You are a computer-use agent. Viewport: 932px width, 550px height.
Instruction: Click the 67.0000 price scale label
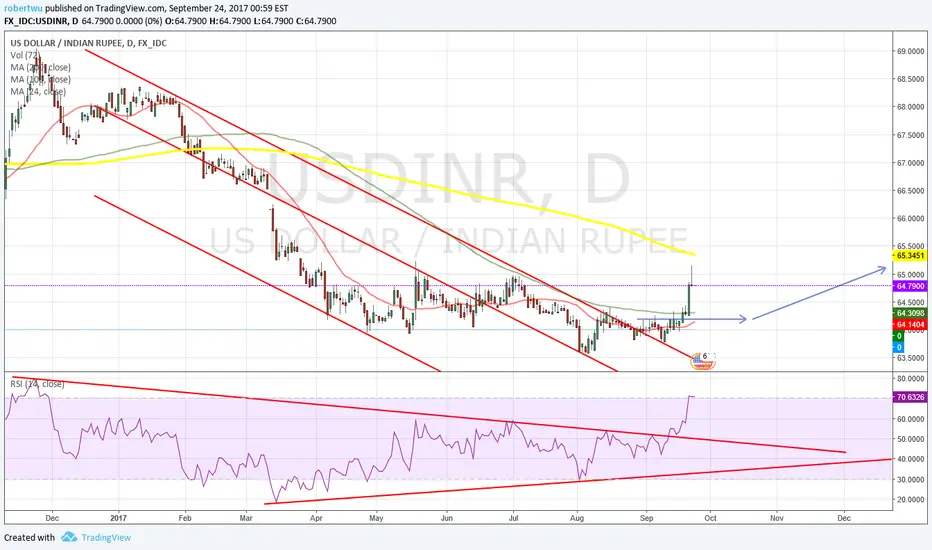(909, 163)
